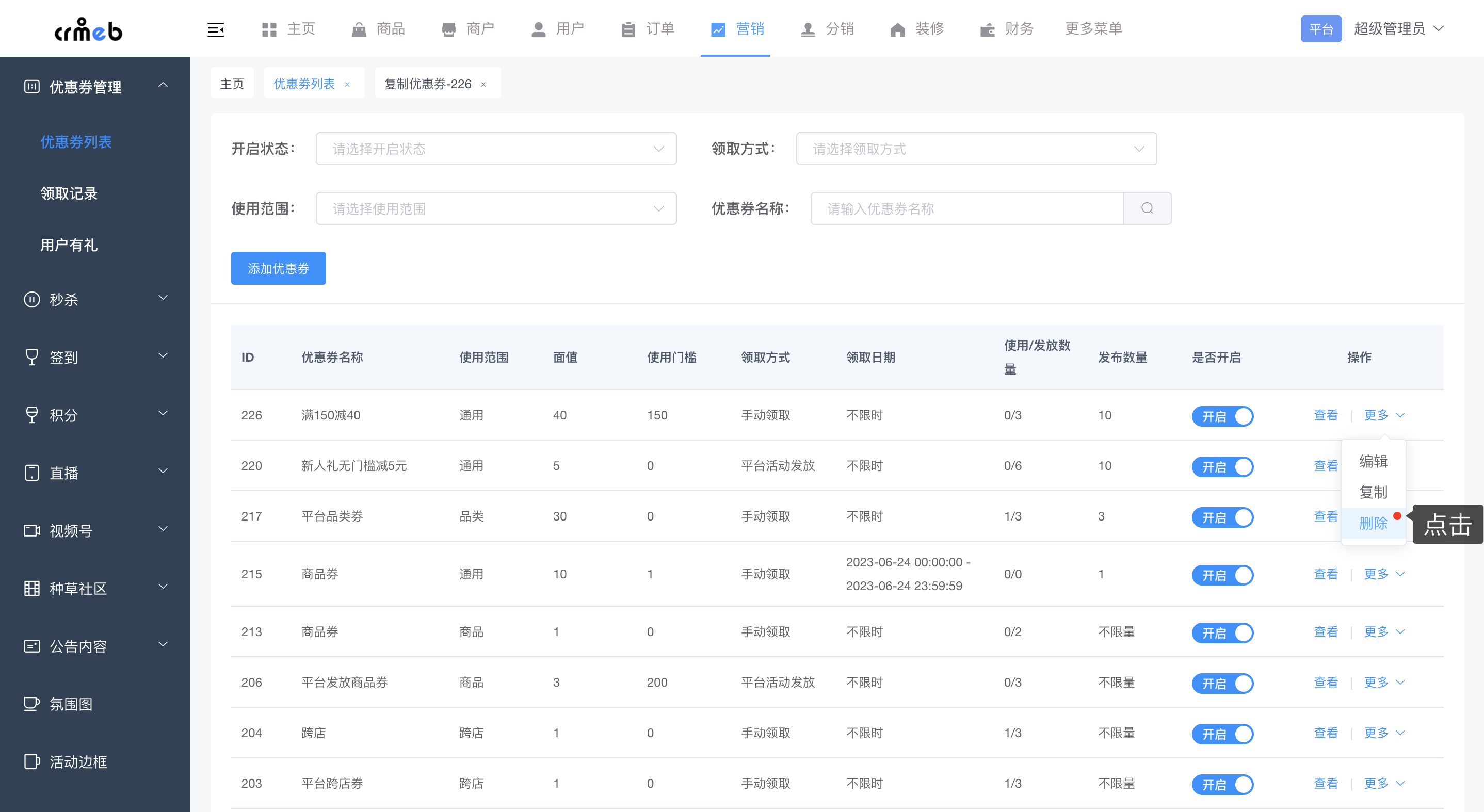Click 查看 for coupon 226
This screenshot has width=1484, height=812.
coord(1326,415)
